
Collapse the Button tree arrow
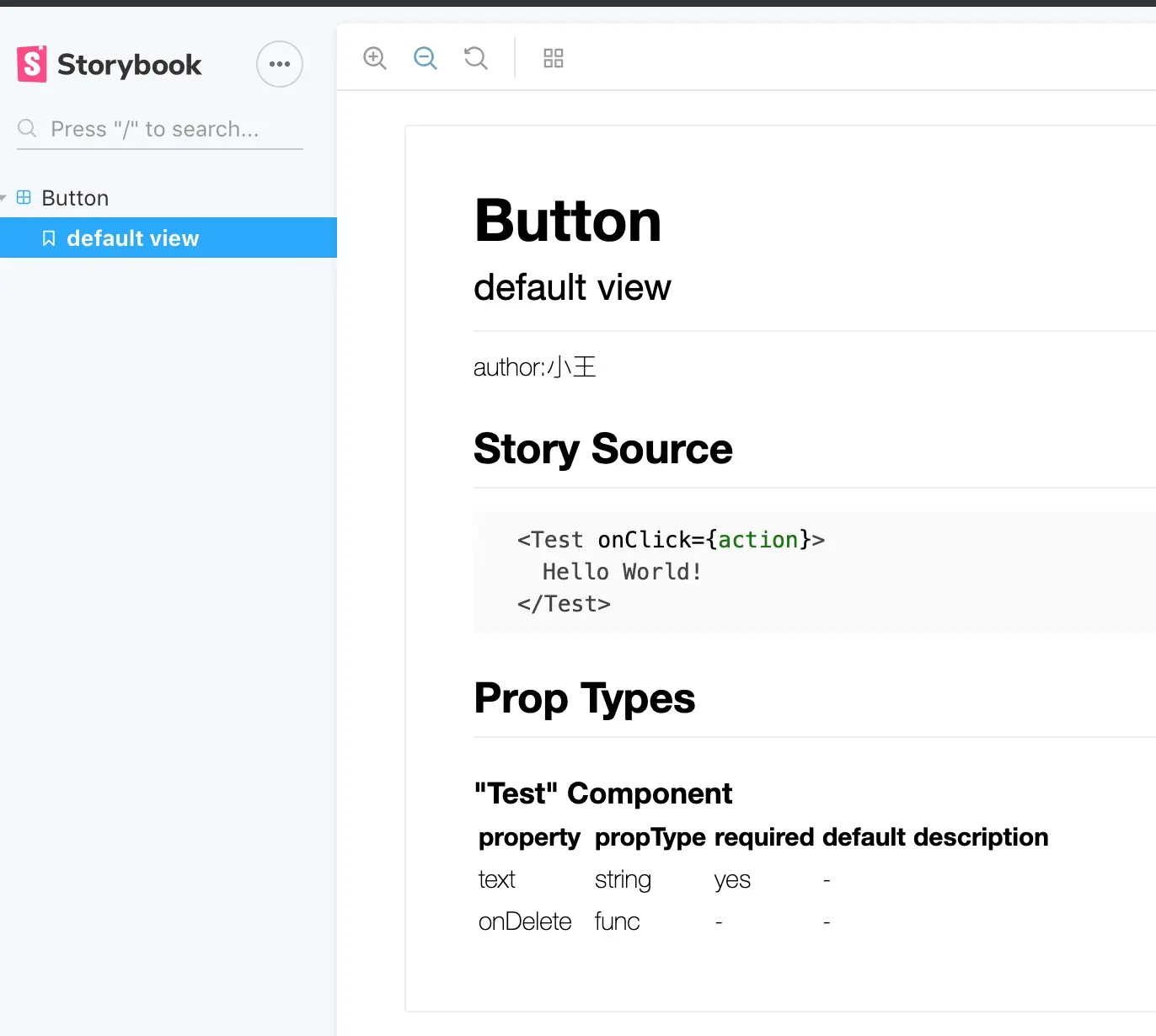[x=4, y=198]
